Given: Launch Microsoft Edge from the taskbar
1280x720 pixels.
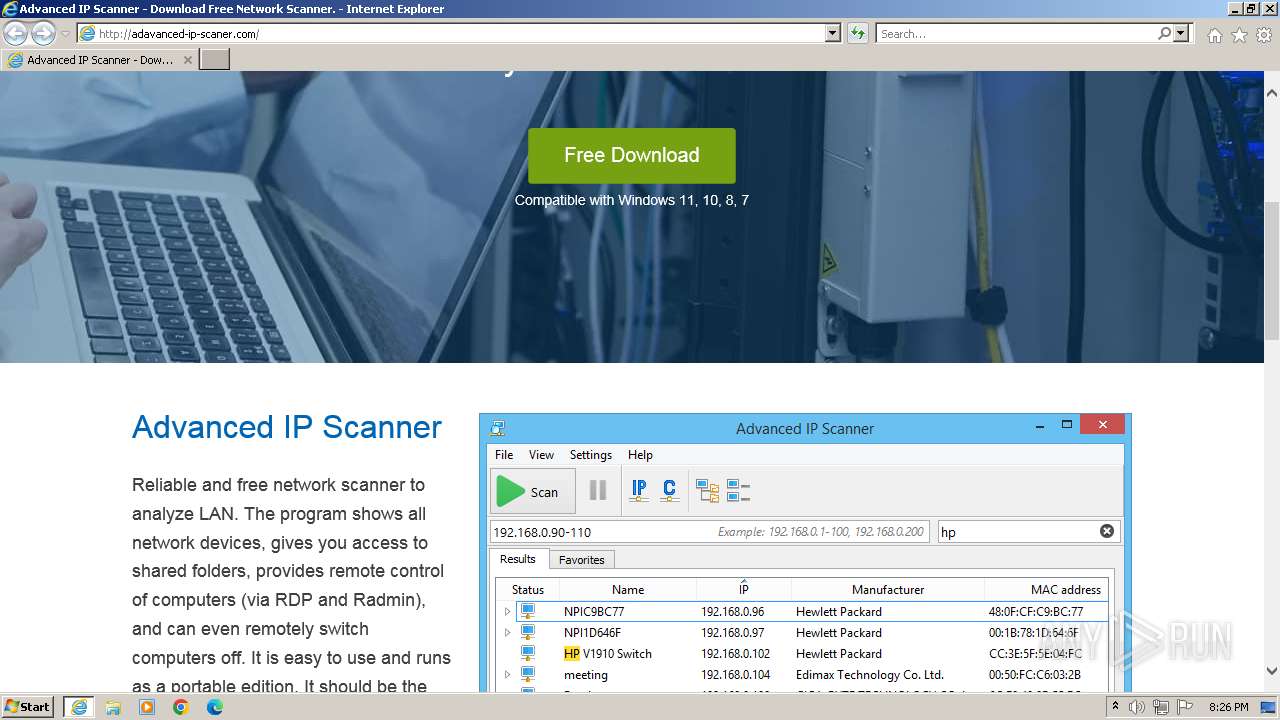Looking at the screenshot, I should [215, 707].
